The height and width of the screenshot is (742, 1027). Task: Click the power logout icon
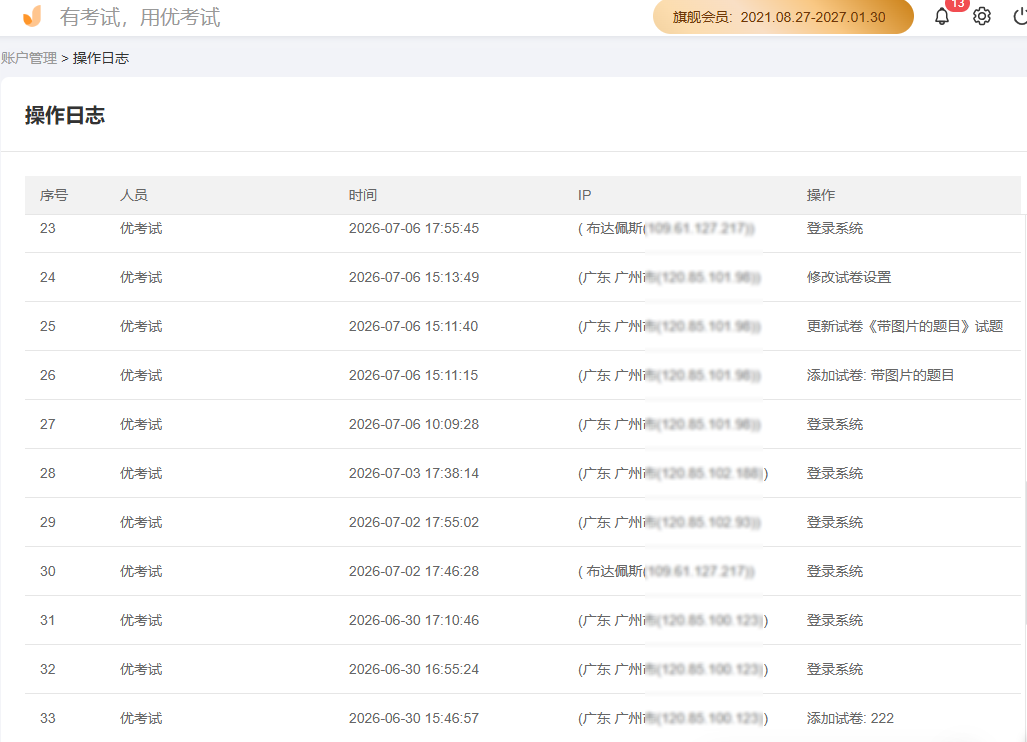click(x=1020, y=16)
